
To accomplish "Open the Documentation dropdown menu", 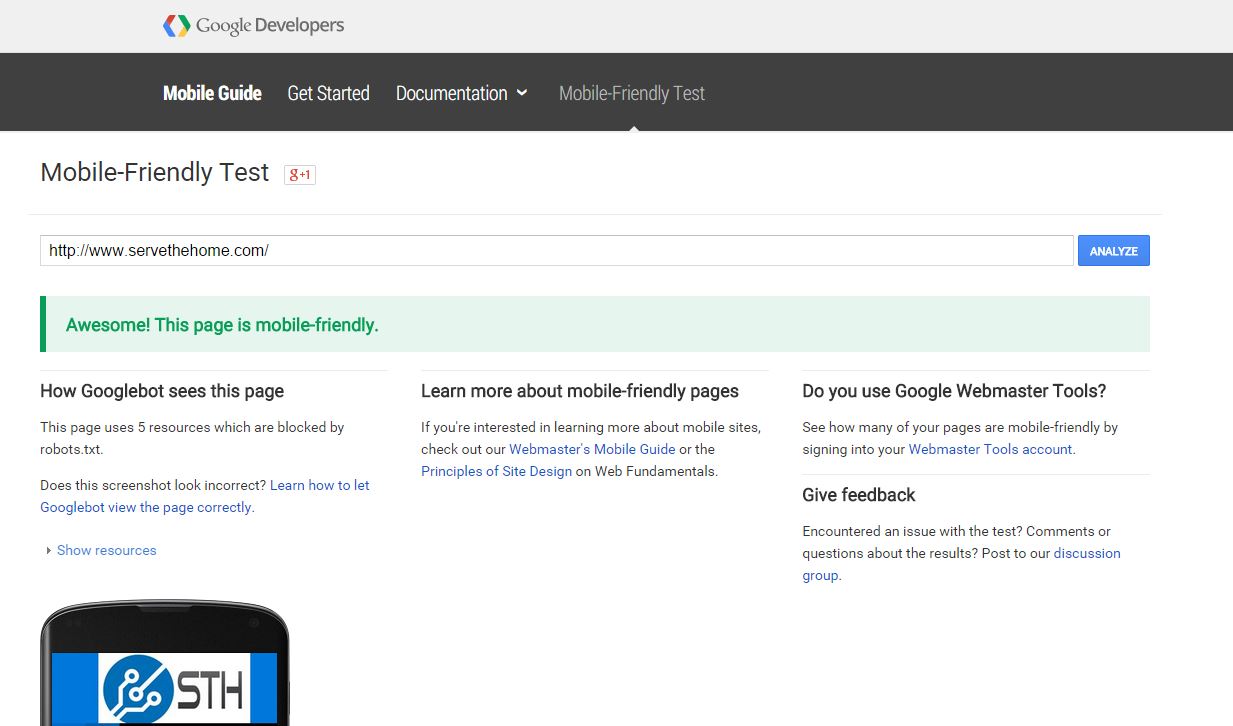I will [461, 93].
